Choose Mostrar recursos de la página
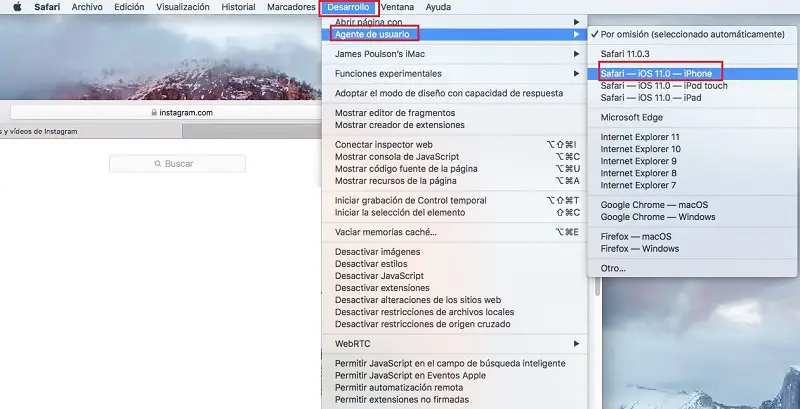 tap(455, 181)
